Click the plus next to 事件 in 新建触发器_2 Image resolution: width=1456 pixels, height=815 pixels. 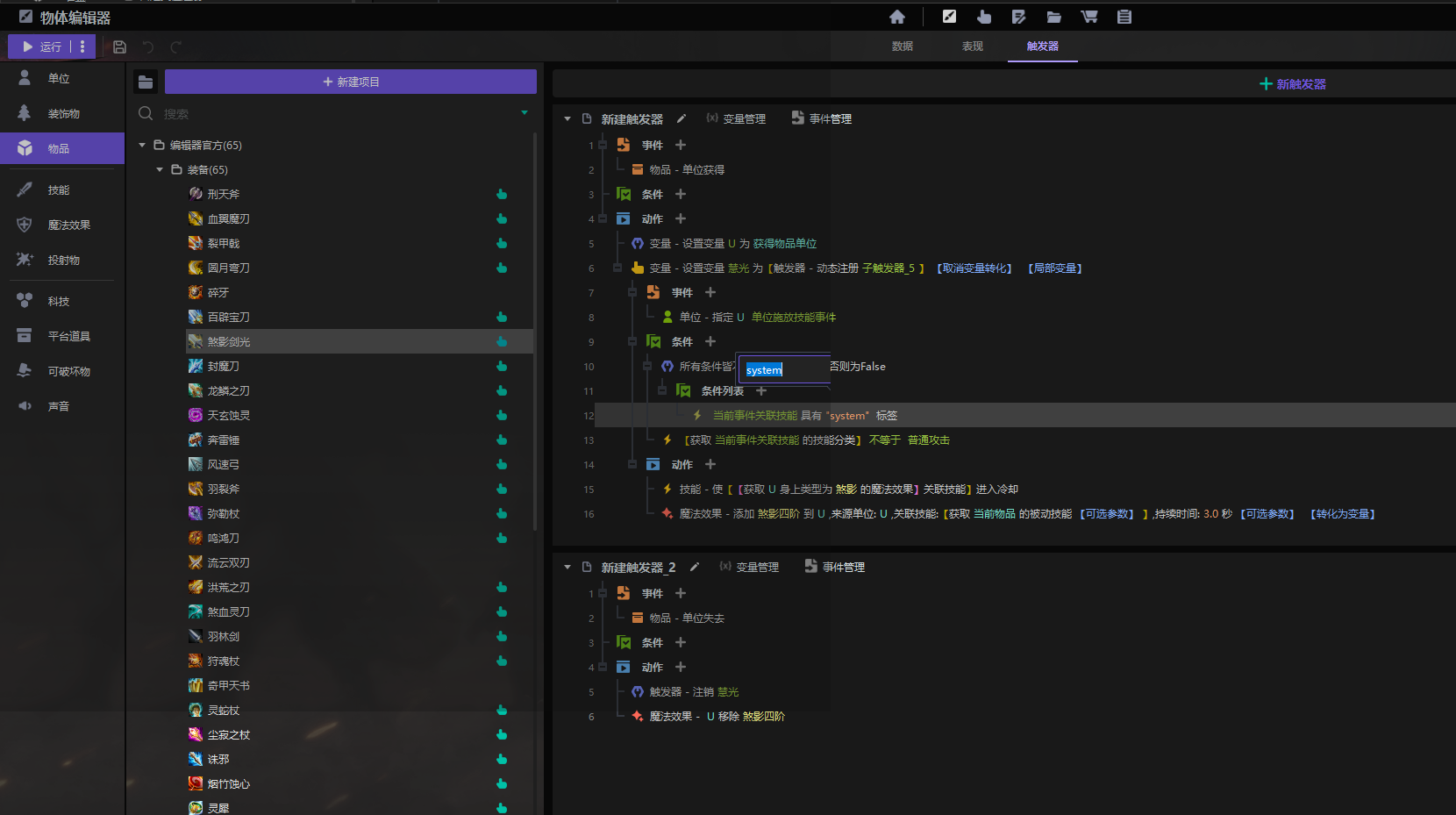pyautogui.click(x=681, y=593)
